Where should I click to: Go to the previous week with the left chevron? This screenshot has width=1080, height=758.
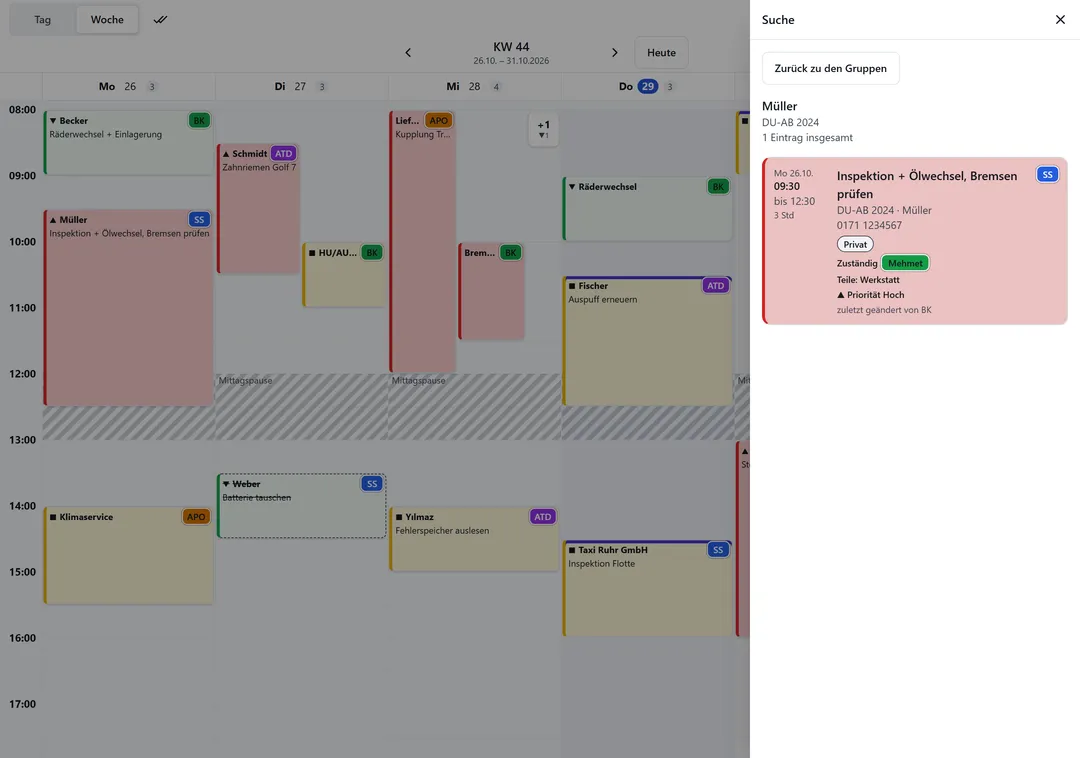(408, 52)
